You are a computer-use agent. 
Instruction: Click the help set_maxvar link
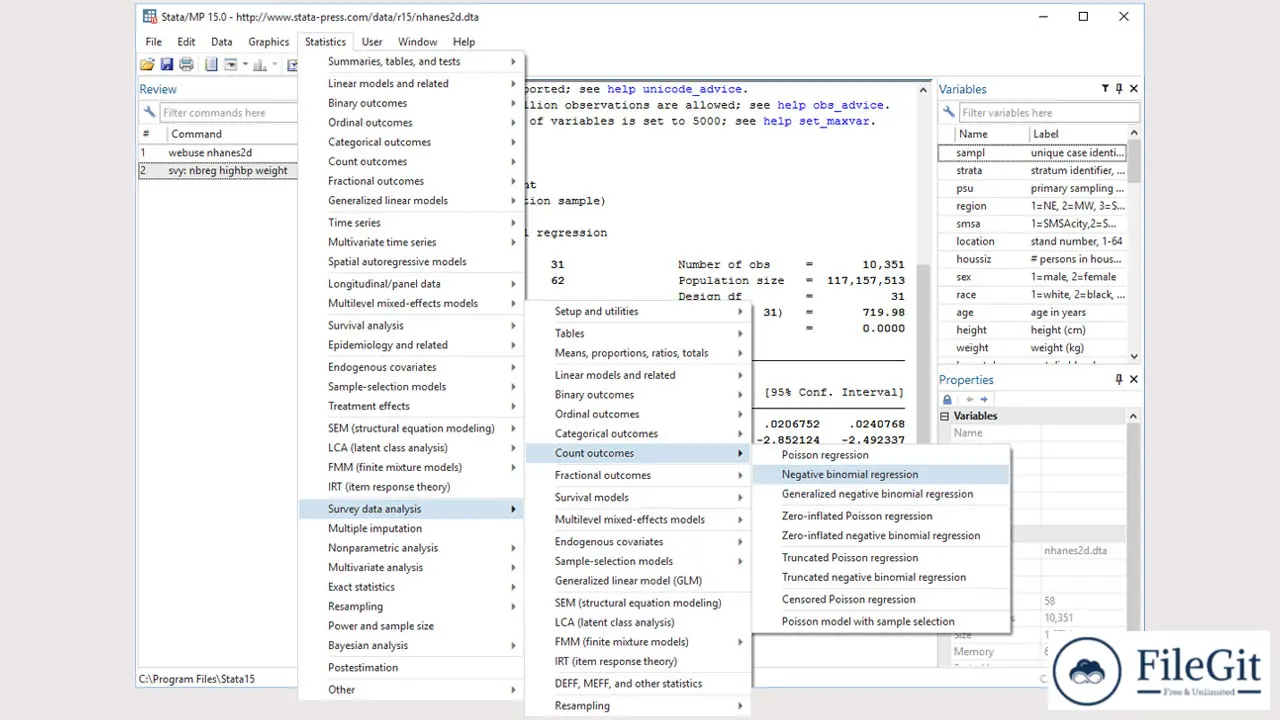pos(817,121)
